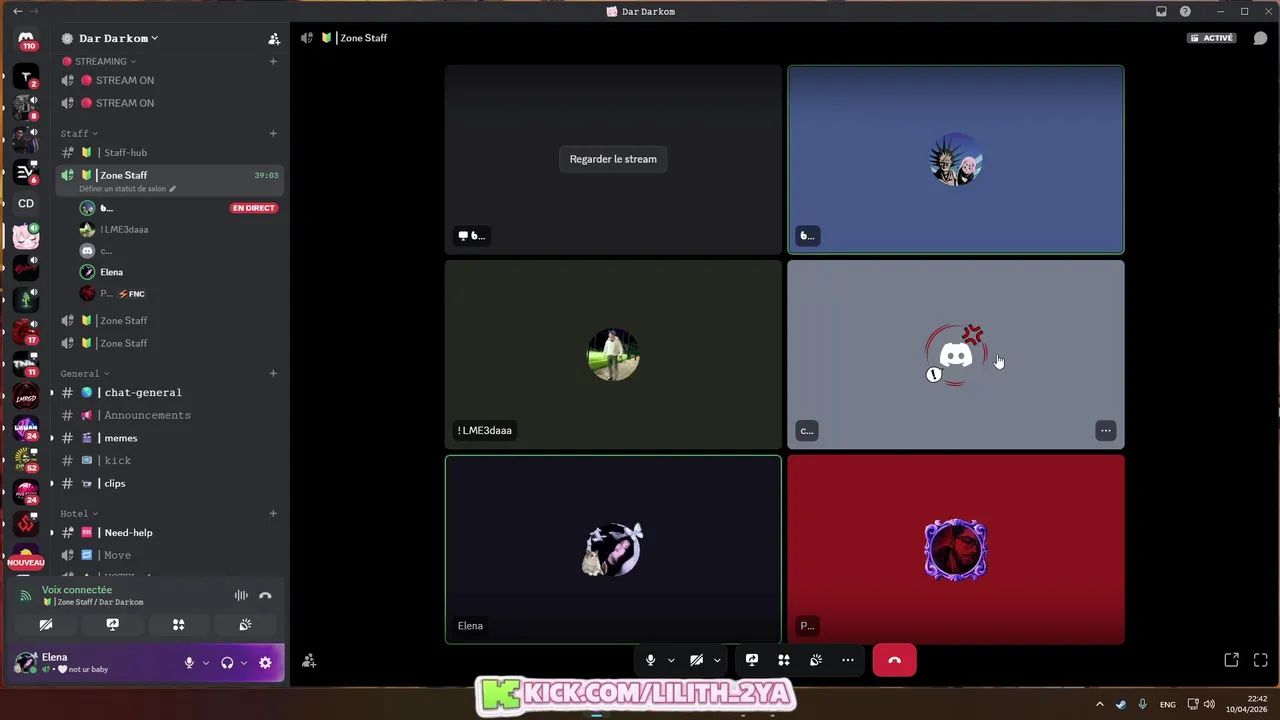Open the inbox icon in title bar
Screen dimensions: 1280x720
(1161, 11)
